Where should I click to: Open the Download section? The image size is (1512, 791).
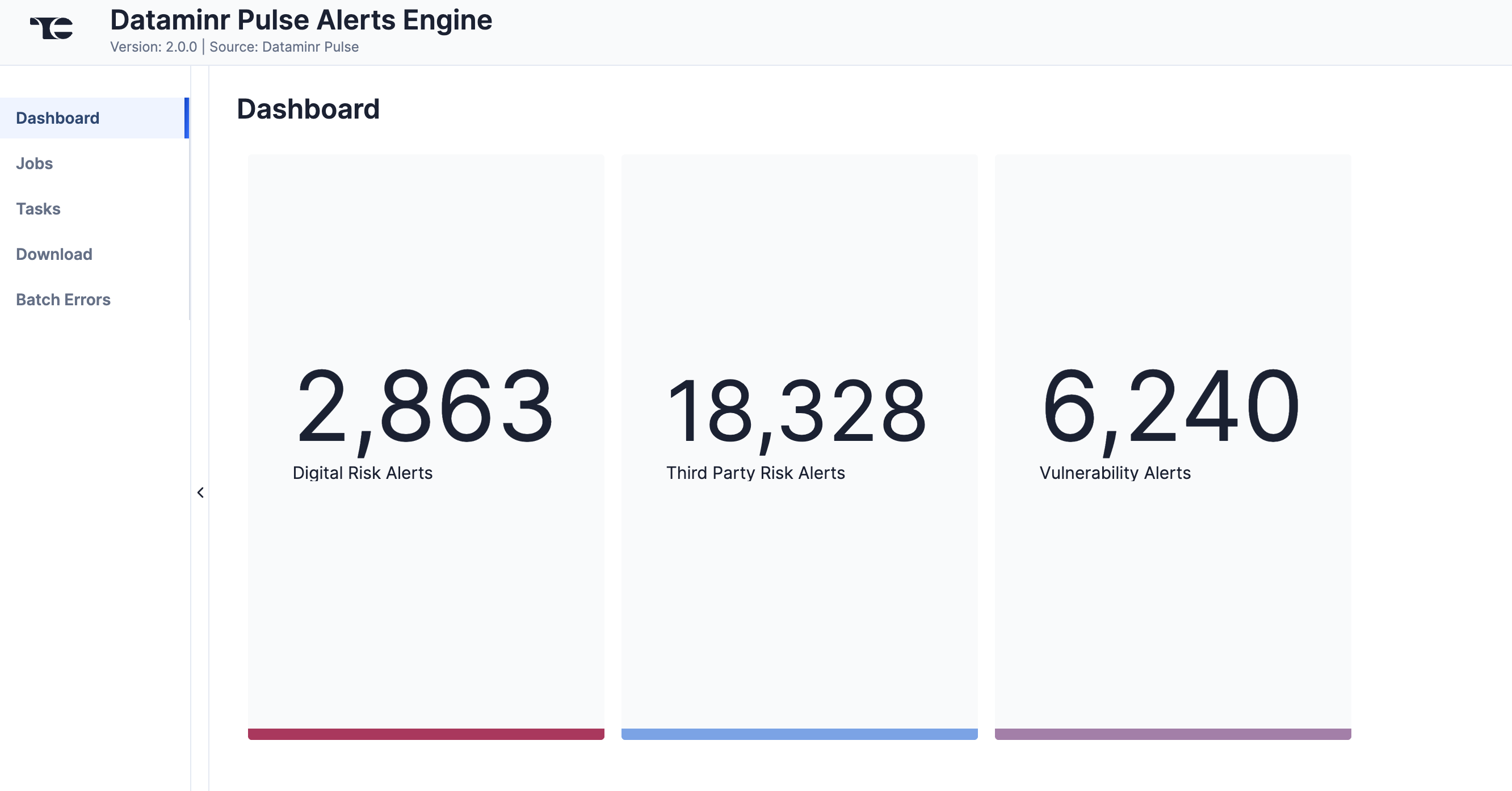coord(54,254)
